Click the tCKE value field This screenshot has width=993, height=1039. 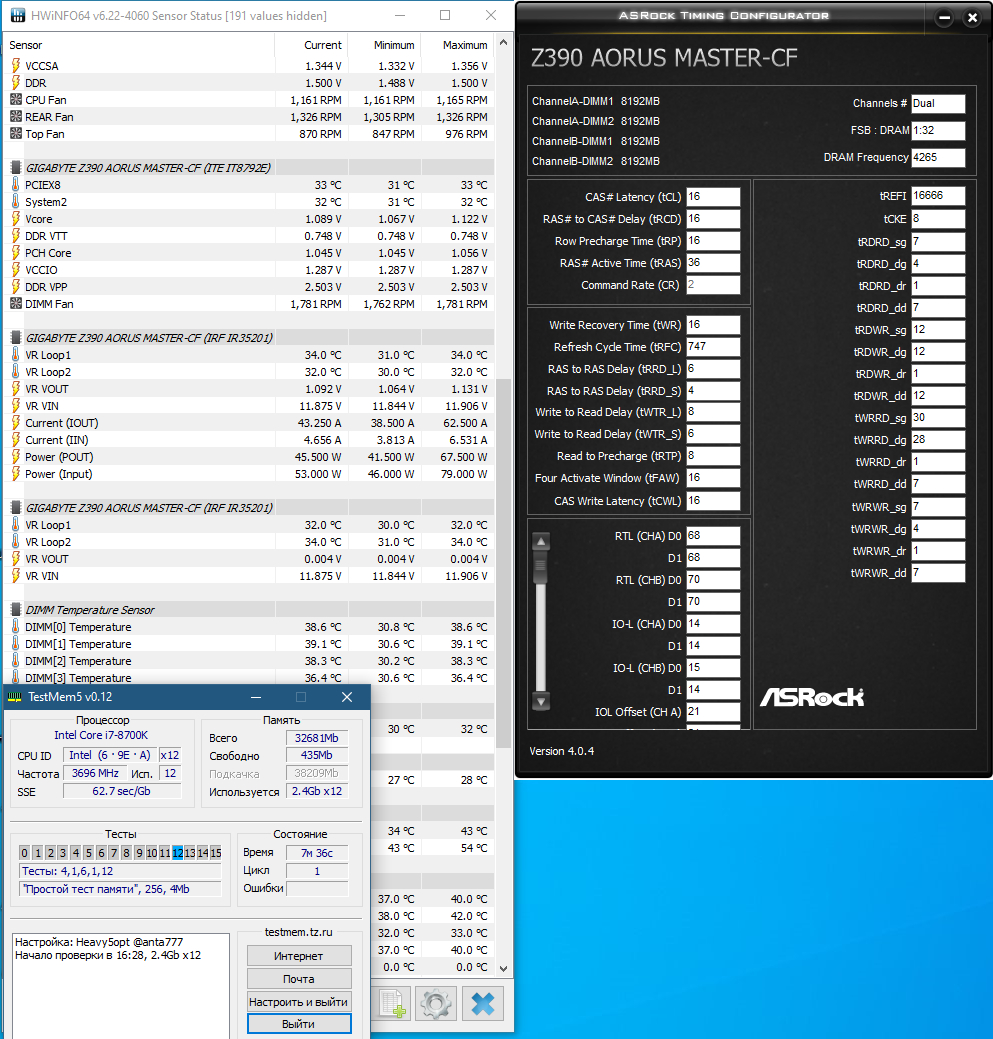click(938, 219)
